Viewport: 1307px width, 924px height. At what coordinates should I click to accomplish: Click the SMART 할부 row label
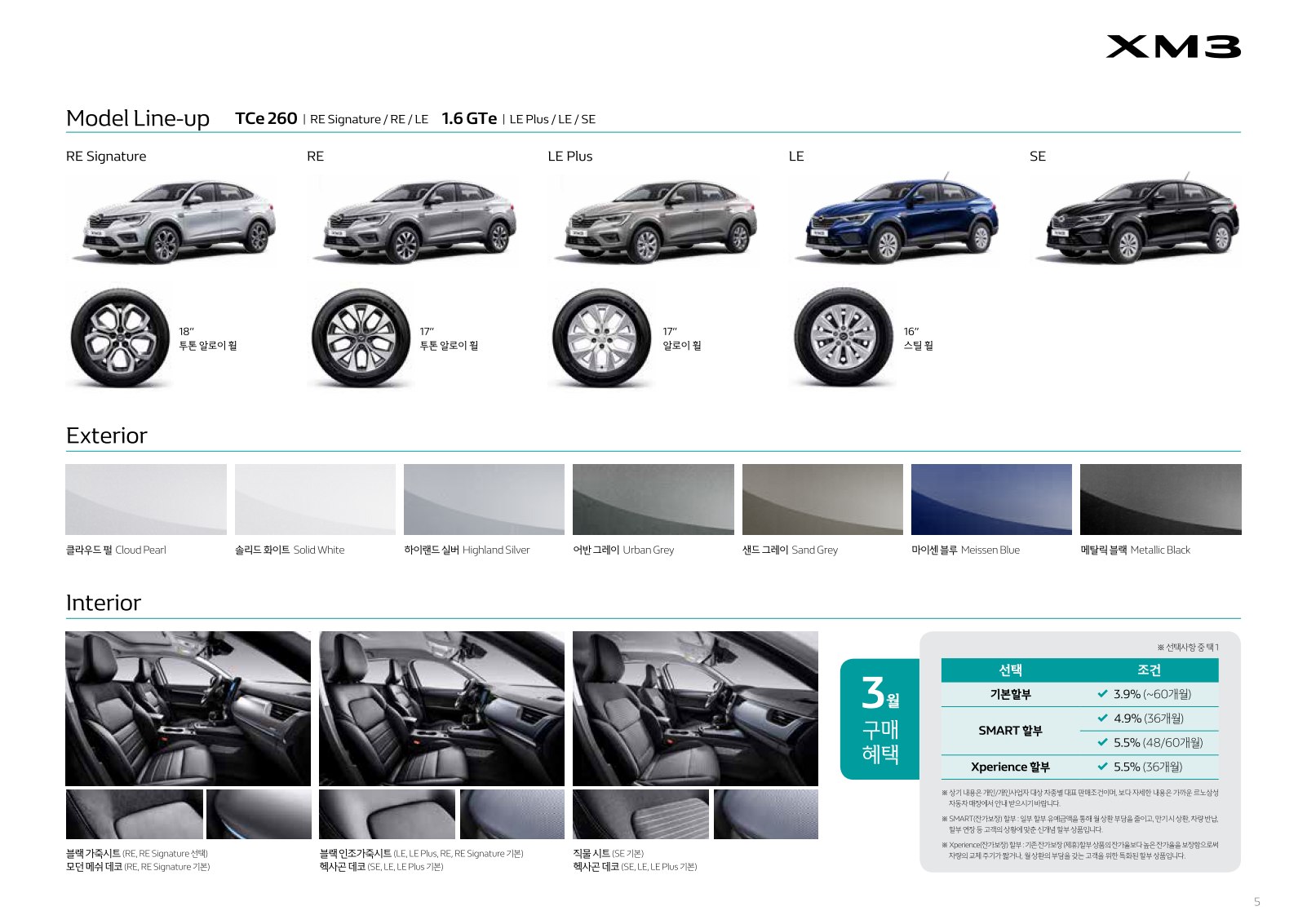[x=1010, y=731]
